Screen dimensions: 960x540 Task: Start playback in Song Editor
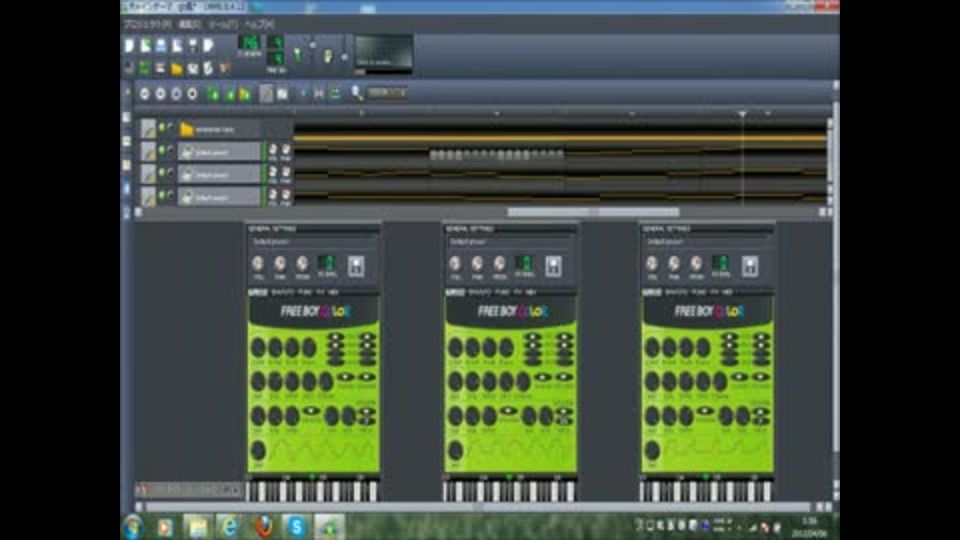[145, 94]
